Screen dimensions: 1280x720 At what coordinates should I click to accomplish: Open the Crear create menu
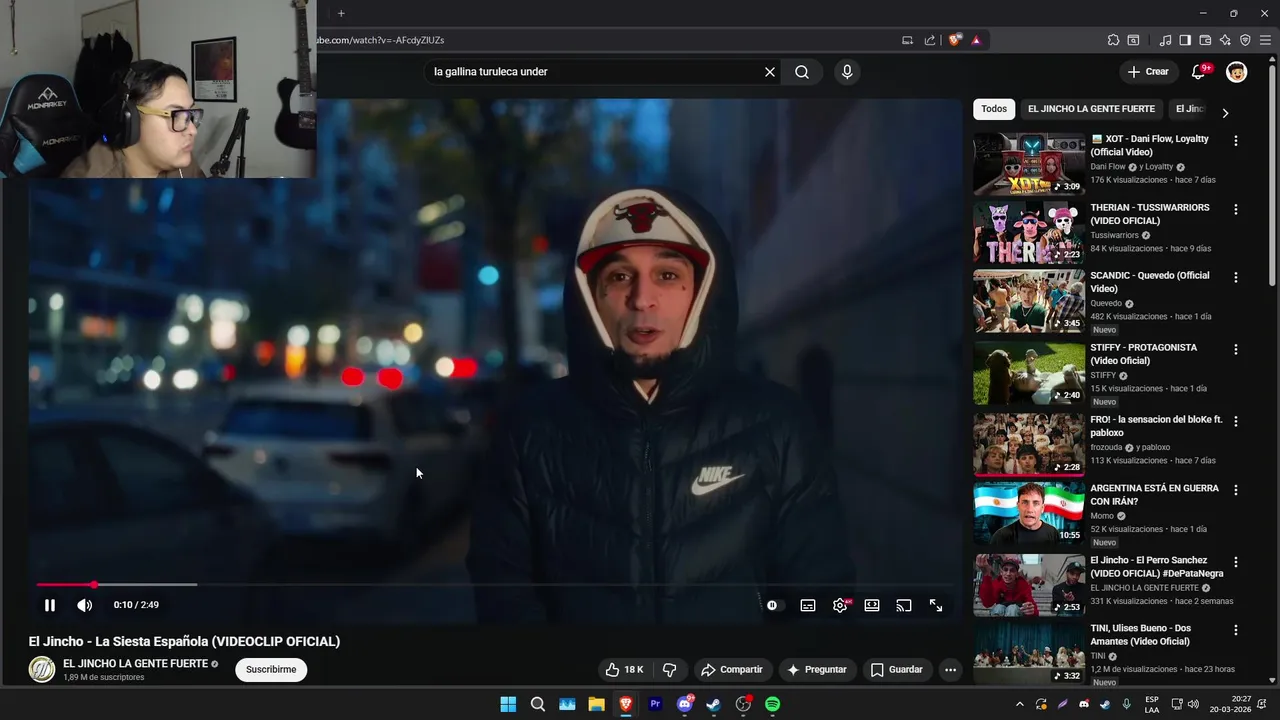click(1148, 72)
